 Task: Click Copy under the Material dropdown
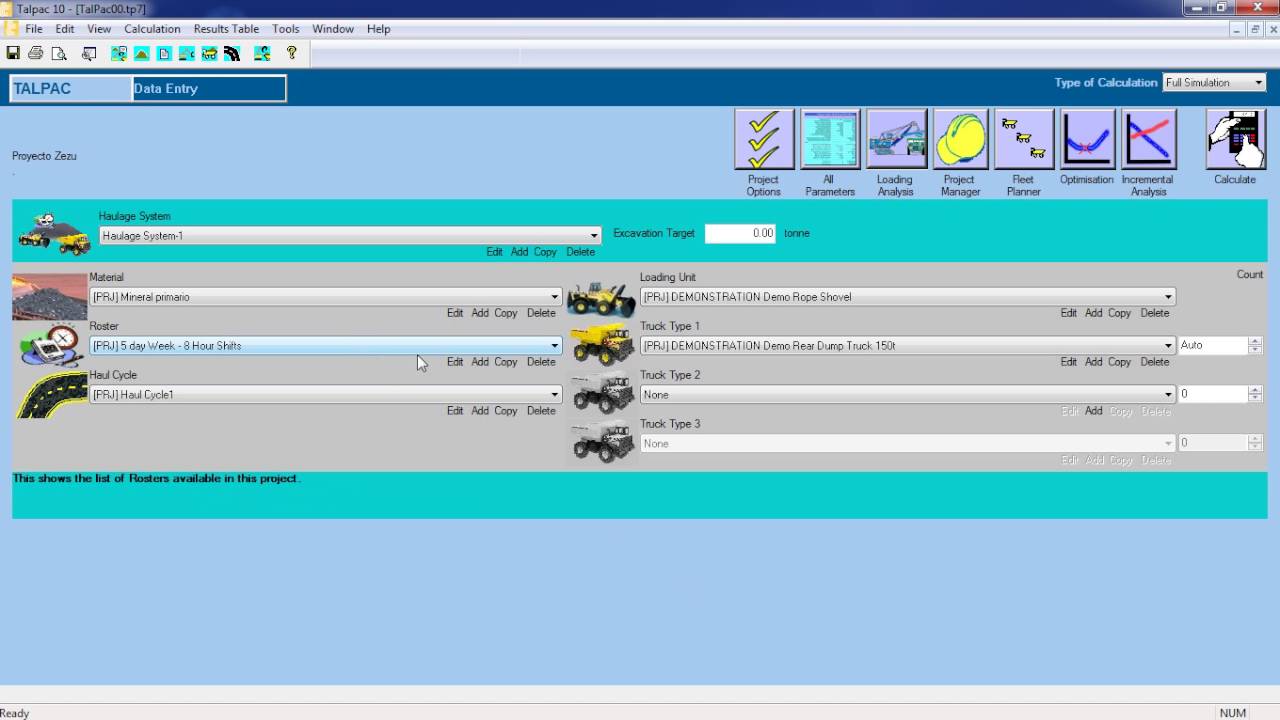point(506,313)
